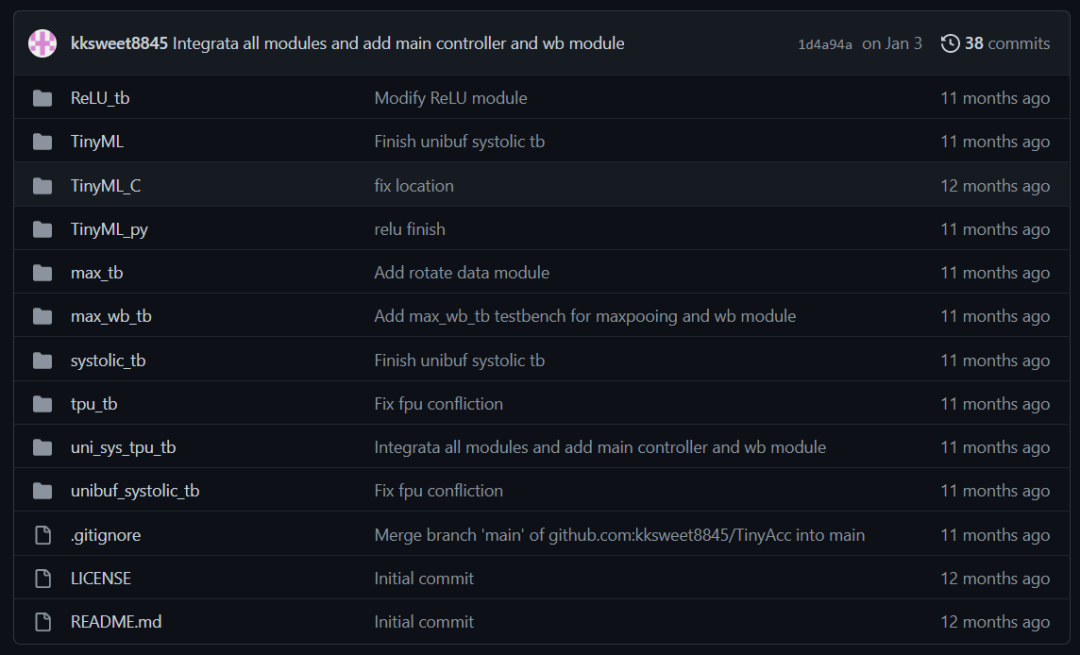
Task: Open commit hash 1d4a94a
Action: 825,44
